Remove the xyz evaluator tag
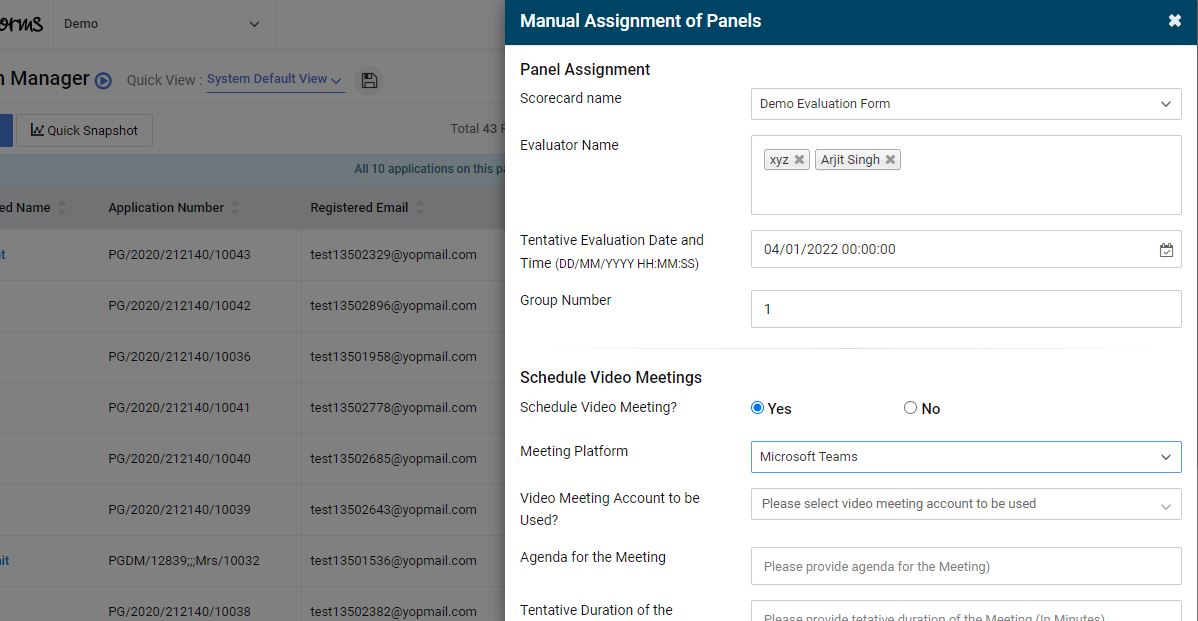The height and width of the screenshot is (621, 1198). (x=799, y=160)
